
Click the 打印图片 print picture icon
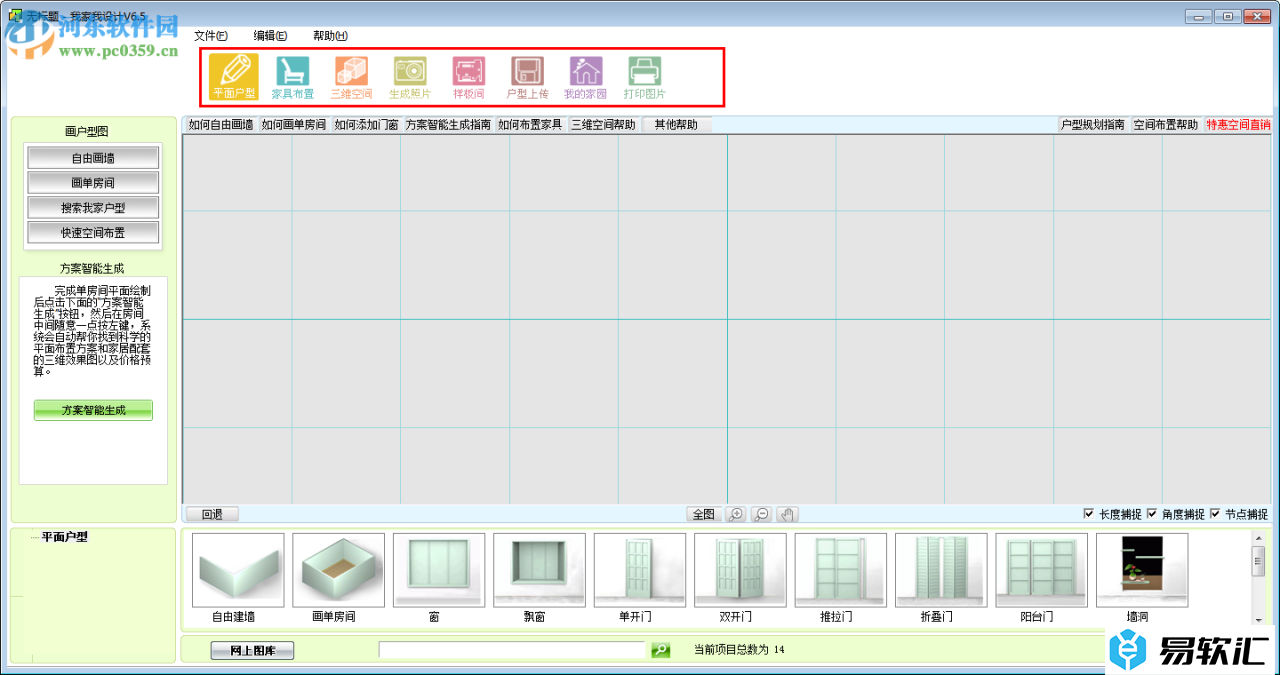click(x=644, y=78)
